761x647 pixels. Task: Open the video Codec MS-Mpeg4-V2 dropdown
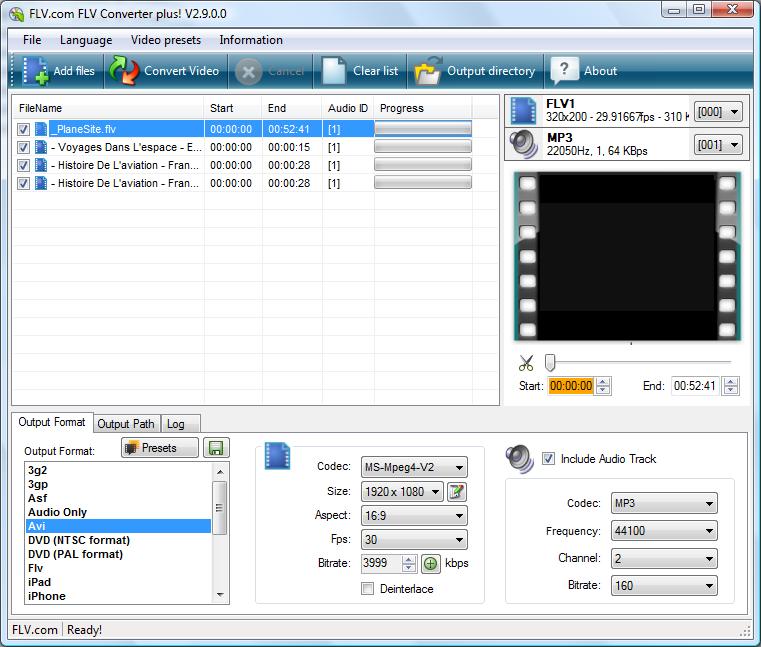click(x=414, y=467)
